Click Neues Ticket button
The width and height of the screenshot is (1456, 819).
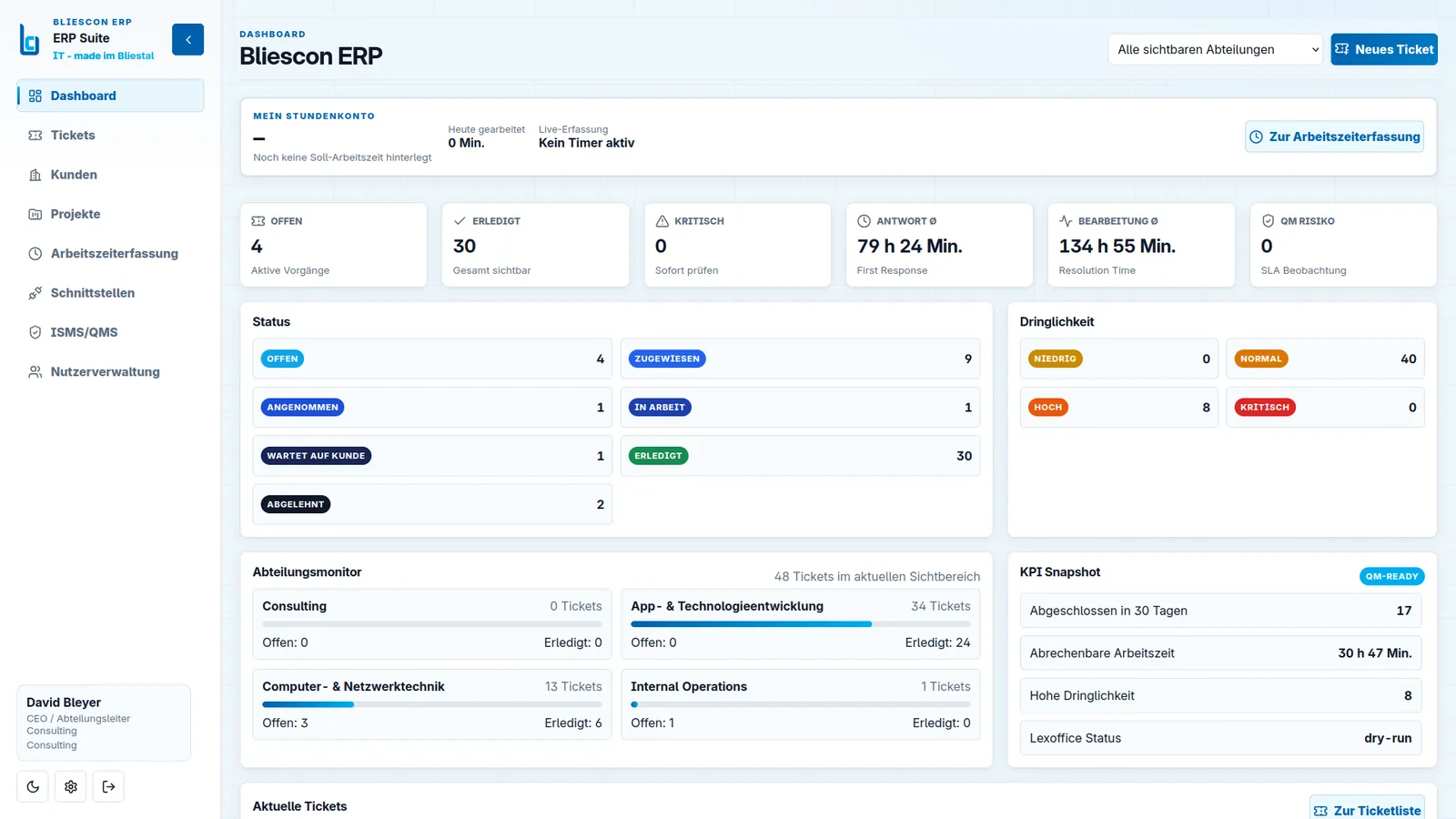(1384, 49)
